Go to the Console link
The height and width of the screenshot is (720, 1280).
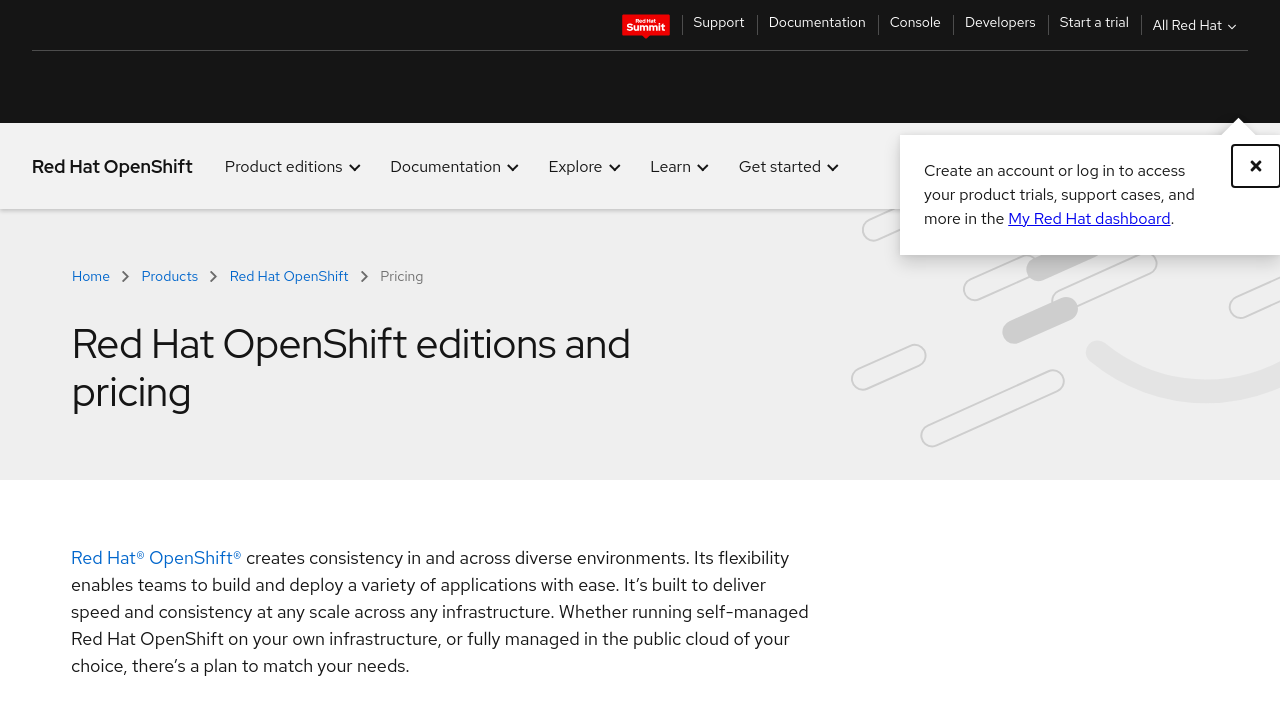click(x=915, y=23)
